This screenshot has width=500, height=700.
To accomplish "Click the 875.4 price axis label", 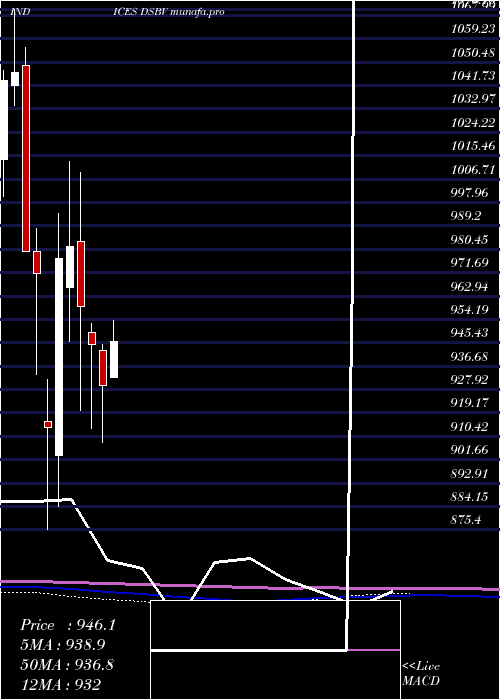I will tap(467, 520).
